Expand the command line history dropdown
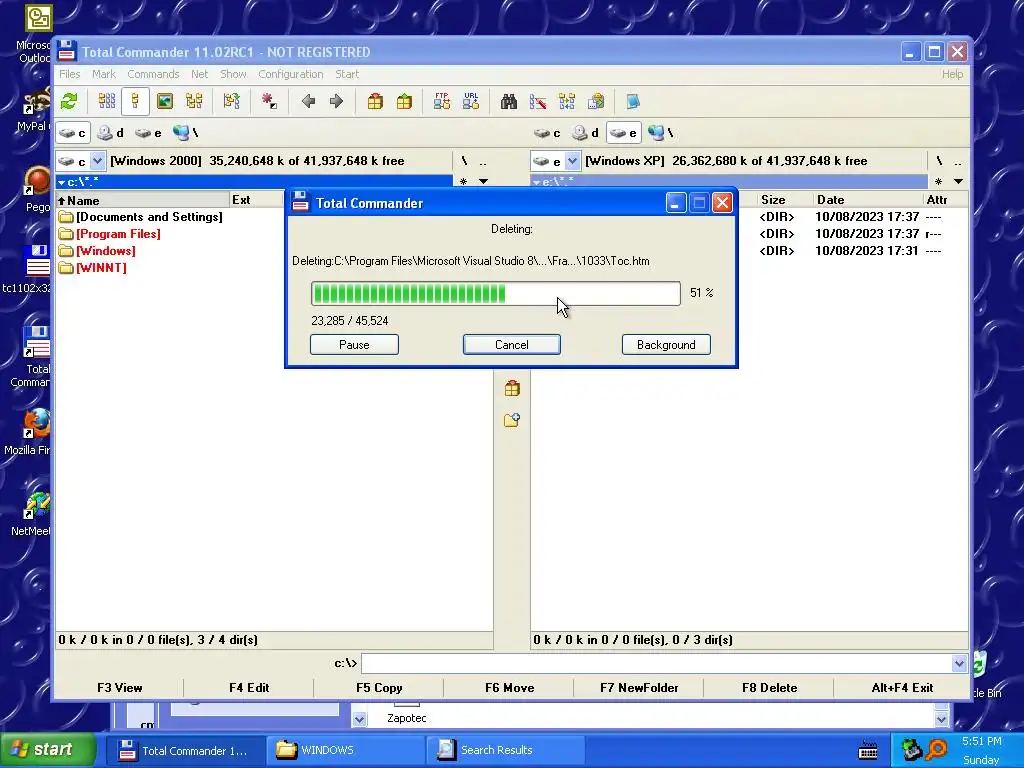The height and width of the screenshot is (768, 1024). click(959, 664)
